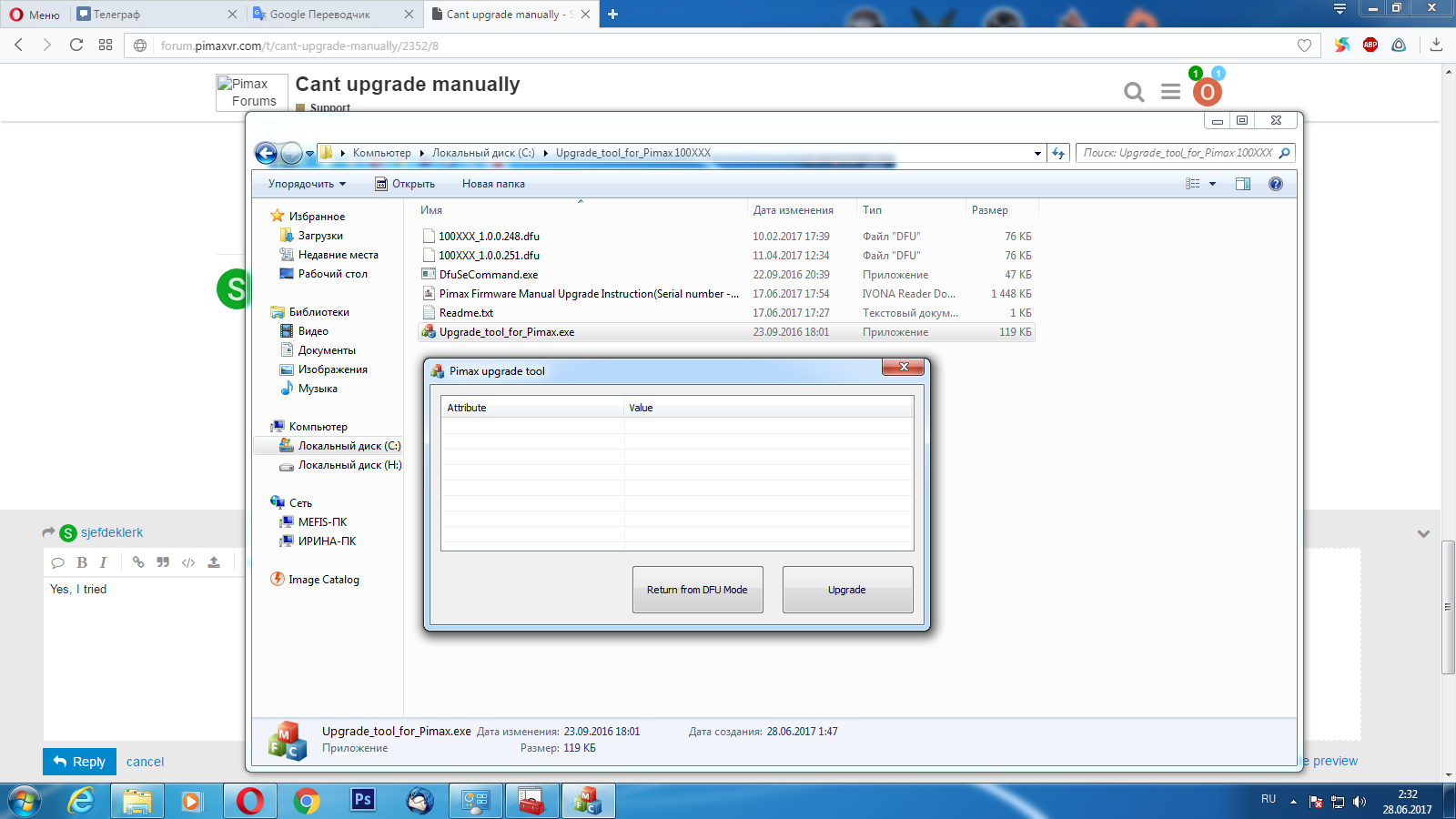Open Internet Explorer from taskbar
Image resolution: width=1456 pixels, height=819 pixels.
click(82, 801)
